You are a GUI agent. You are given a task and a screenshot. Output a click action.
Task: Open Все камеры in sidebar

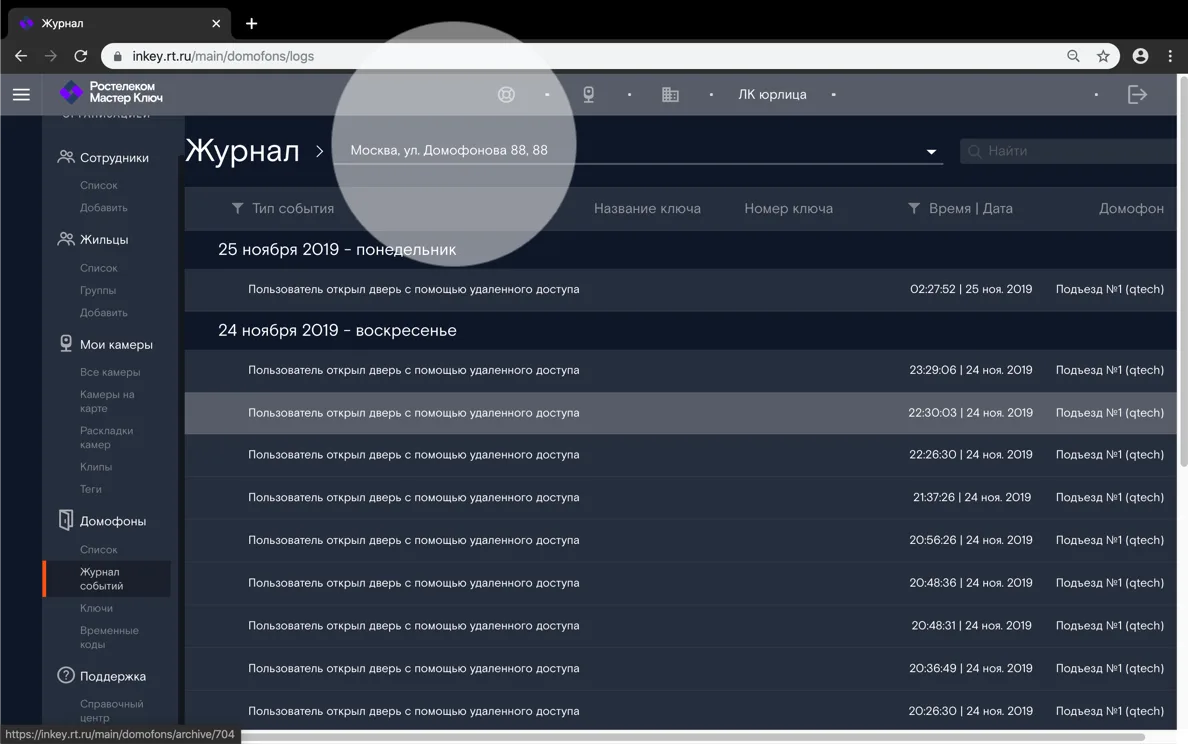[110, 372]
